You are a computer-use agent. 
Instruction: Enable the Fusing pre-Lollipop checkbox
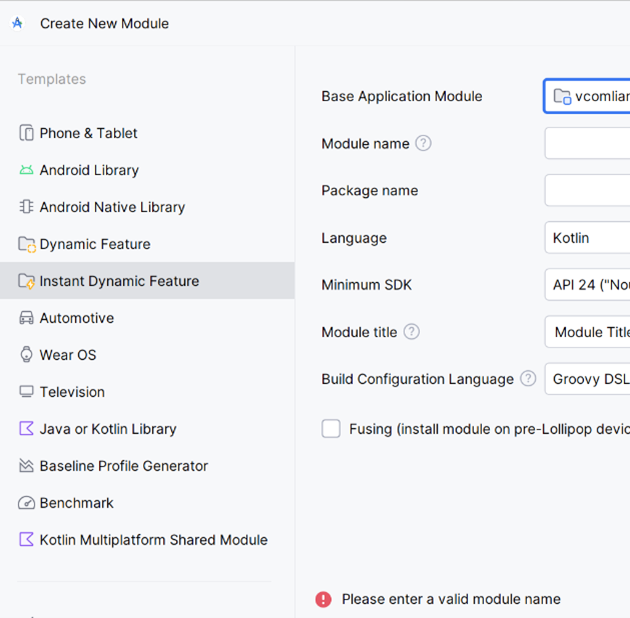click(331, 429)
